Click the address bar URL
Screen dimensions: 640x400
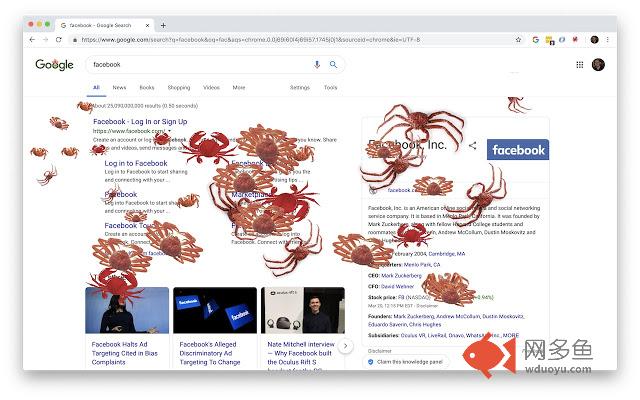tap(251, 40)
